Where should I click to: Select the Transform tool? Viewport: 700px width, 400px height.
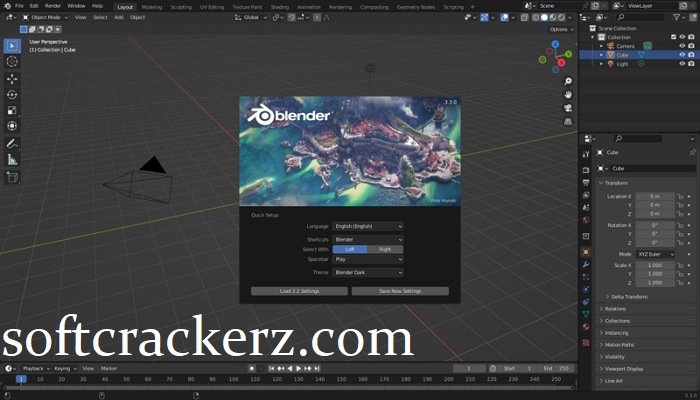(12, 126)
